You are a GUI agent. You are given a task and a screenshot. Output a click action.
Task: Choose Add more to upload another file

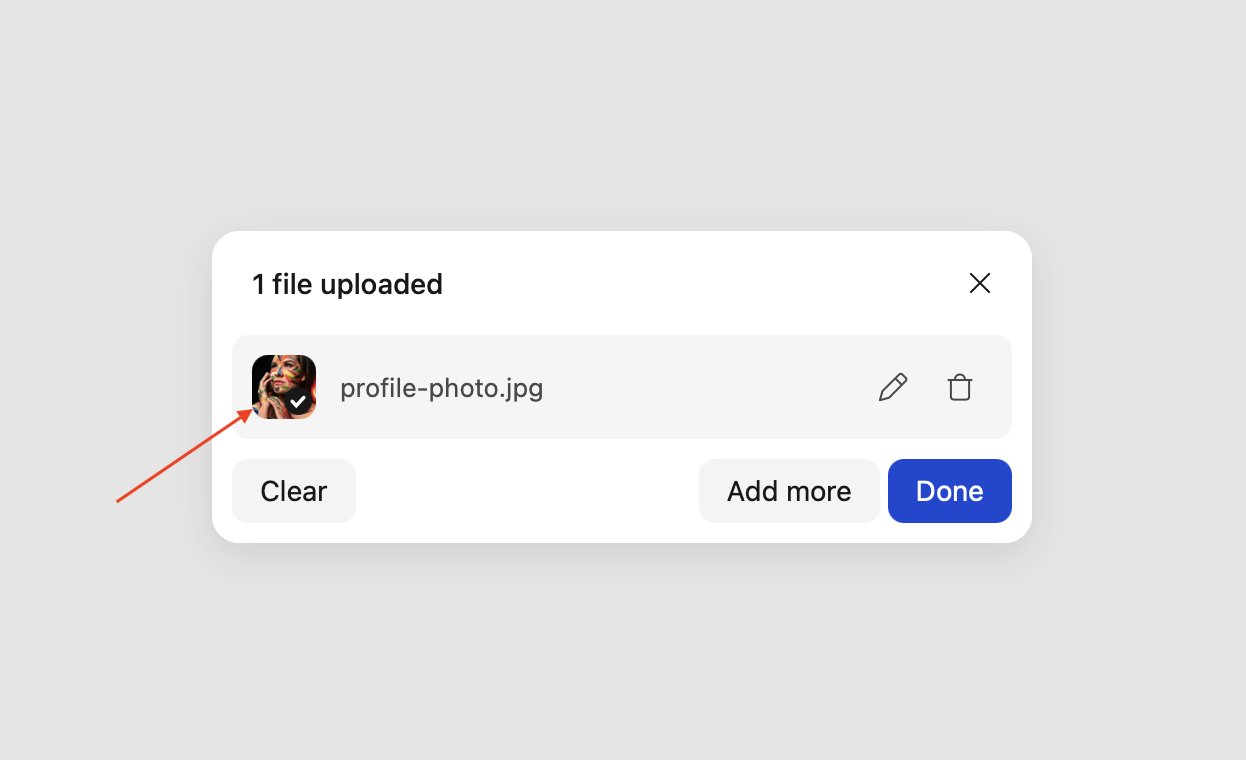point(789,491)
